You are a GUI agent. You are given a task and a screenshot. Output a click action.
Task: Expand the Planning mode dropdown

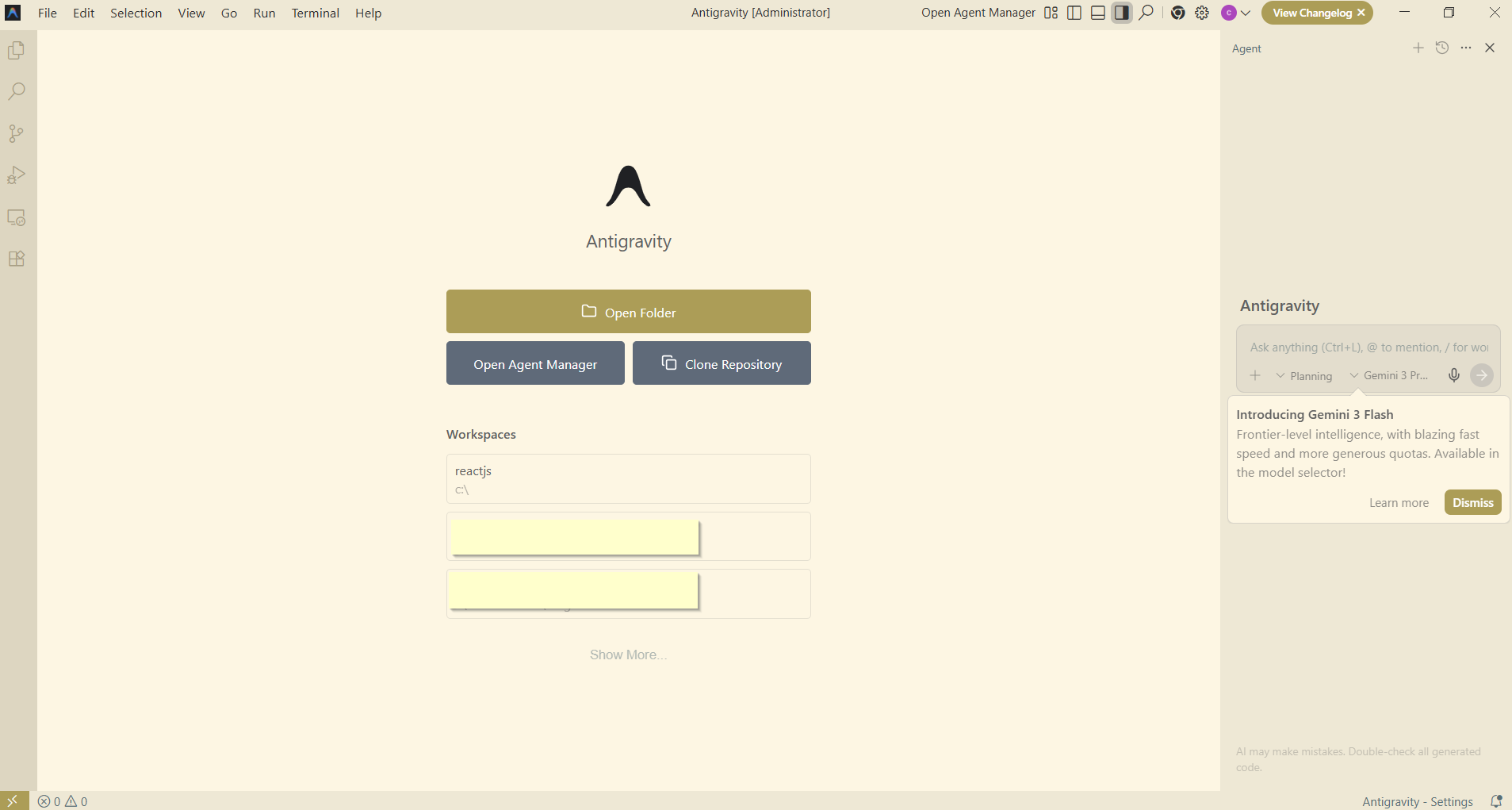tap(1303, 376)
